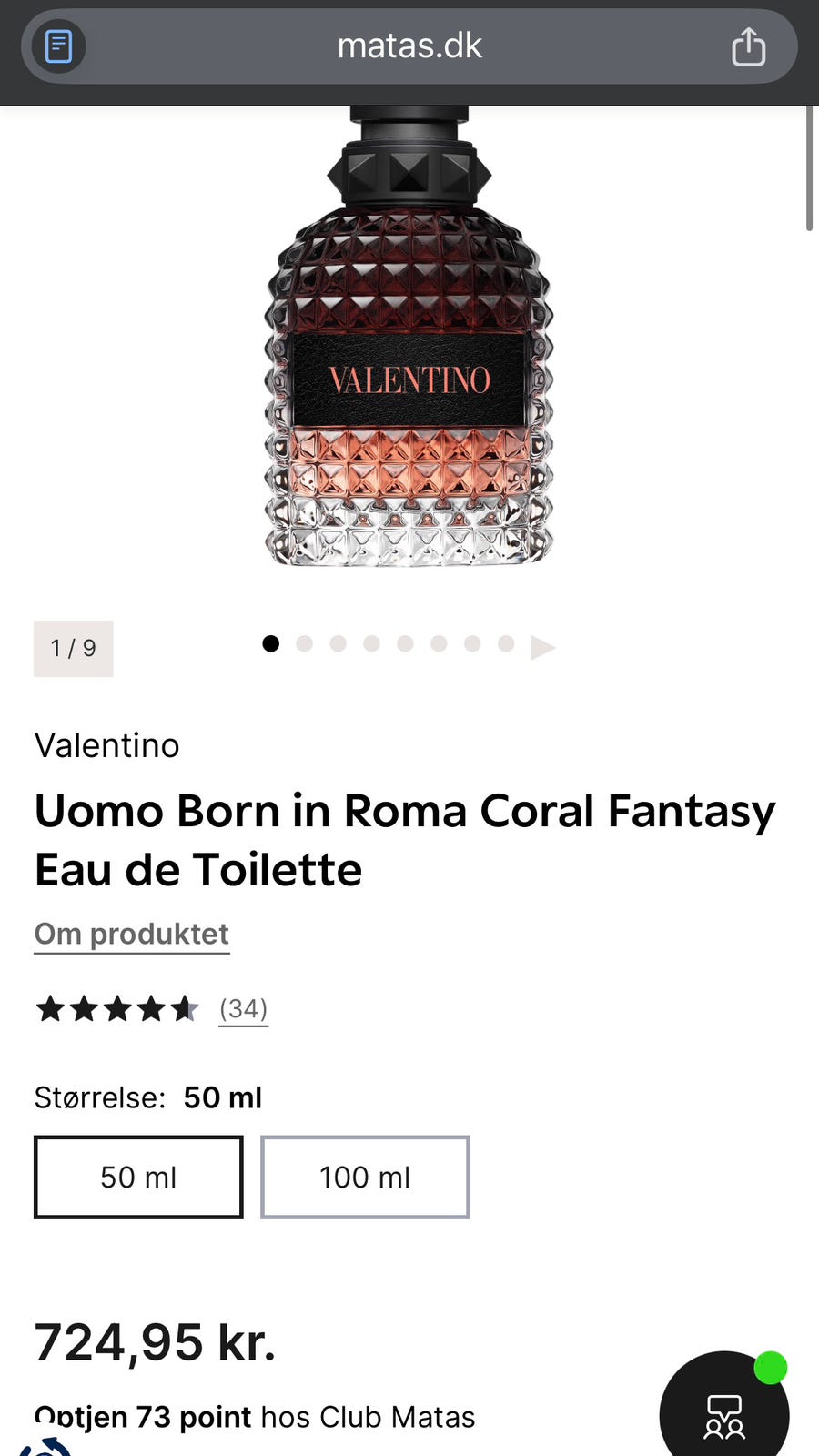Jump to the last carousel image dot
The height and width of the screenshot is (1456, 819).
[506, 643]
